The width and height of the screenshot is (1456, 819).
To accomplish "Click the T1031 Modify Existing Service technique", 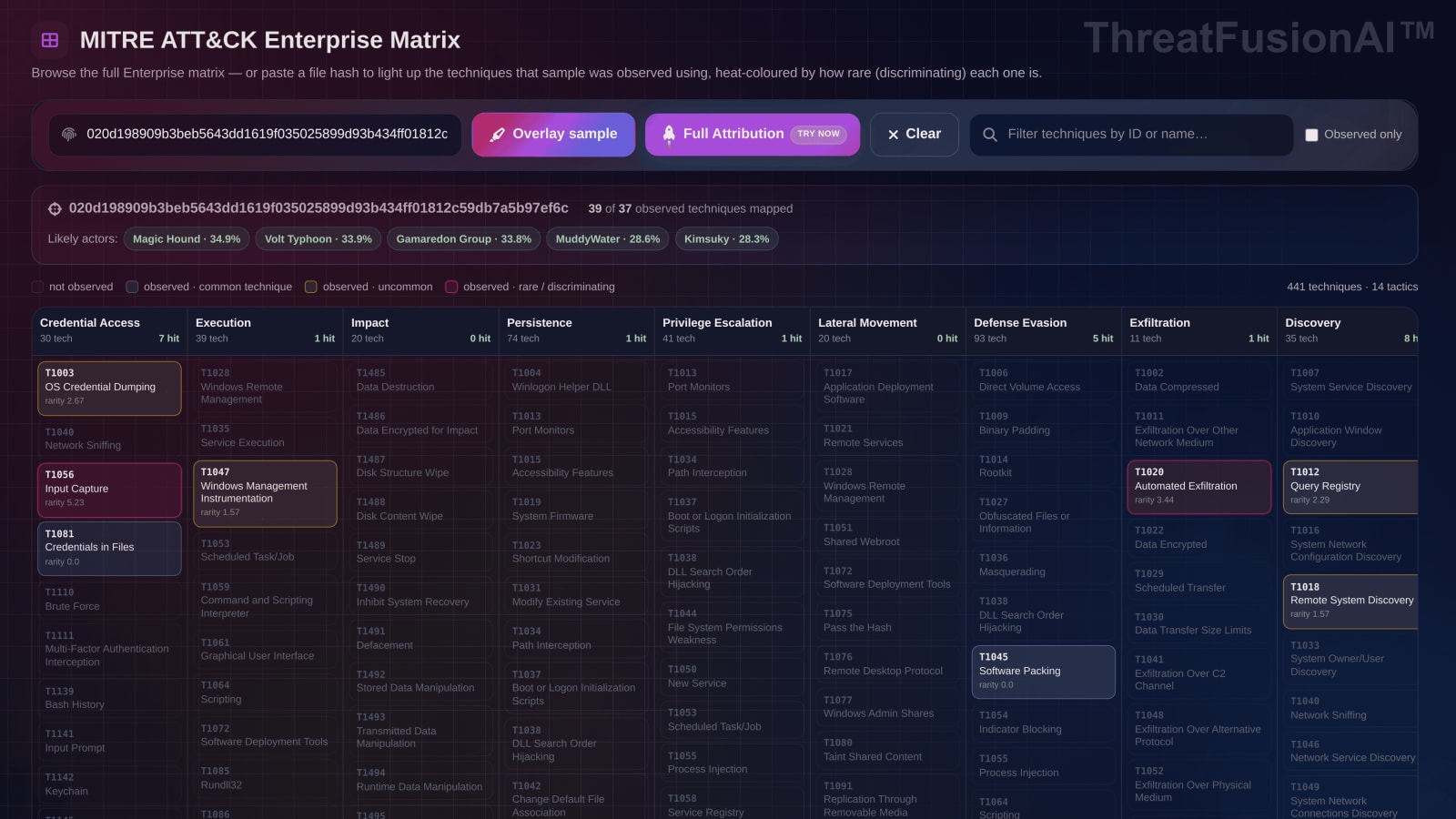I will (576, 595).
